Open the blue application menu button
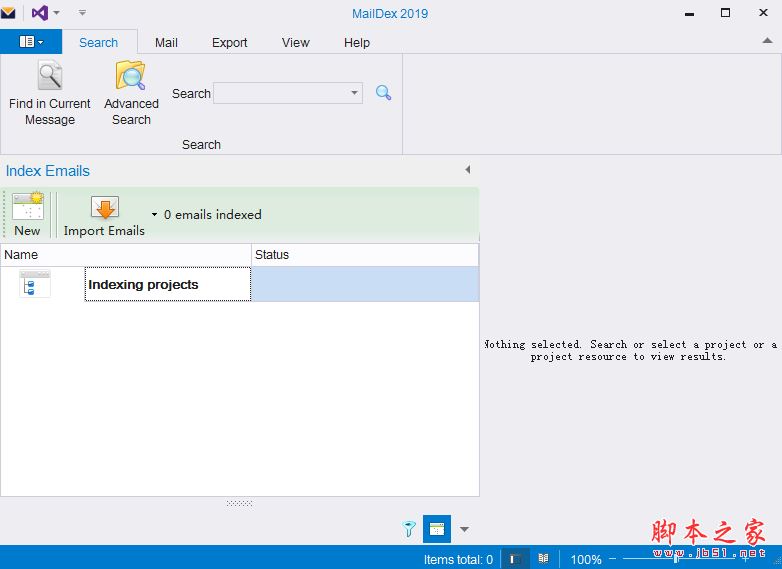Screen dimensions: 782x569 31,42
